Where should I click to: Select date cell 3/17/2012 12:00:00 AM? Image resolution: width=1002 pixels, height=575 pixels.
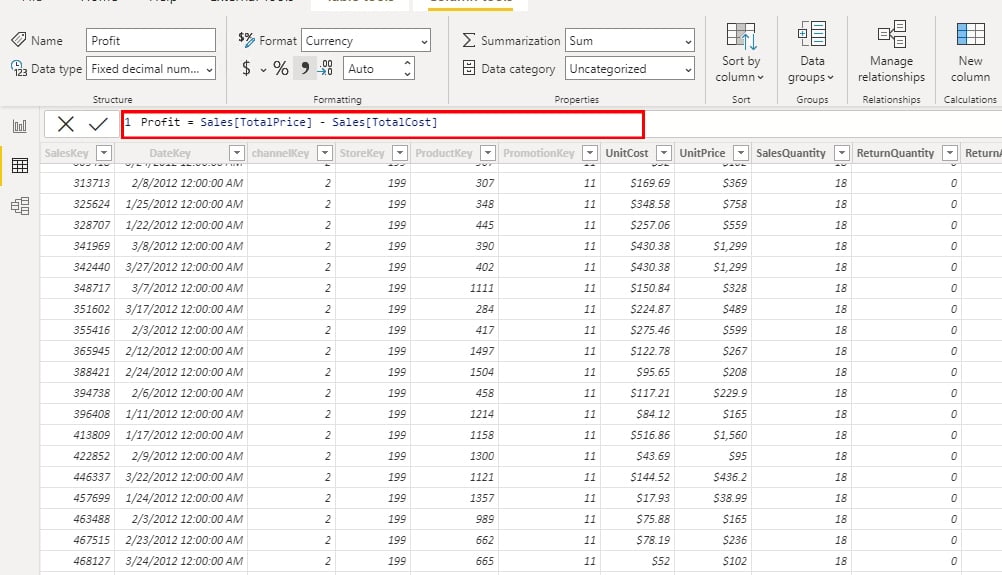pyautogui.click(x=181, y=309)
